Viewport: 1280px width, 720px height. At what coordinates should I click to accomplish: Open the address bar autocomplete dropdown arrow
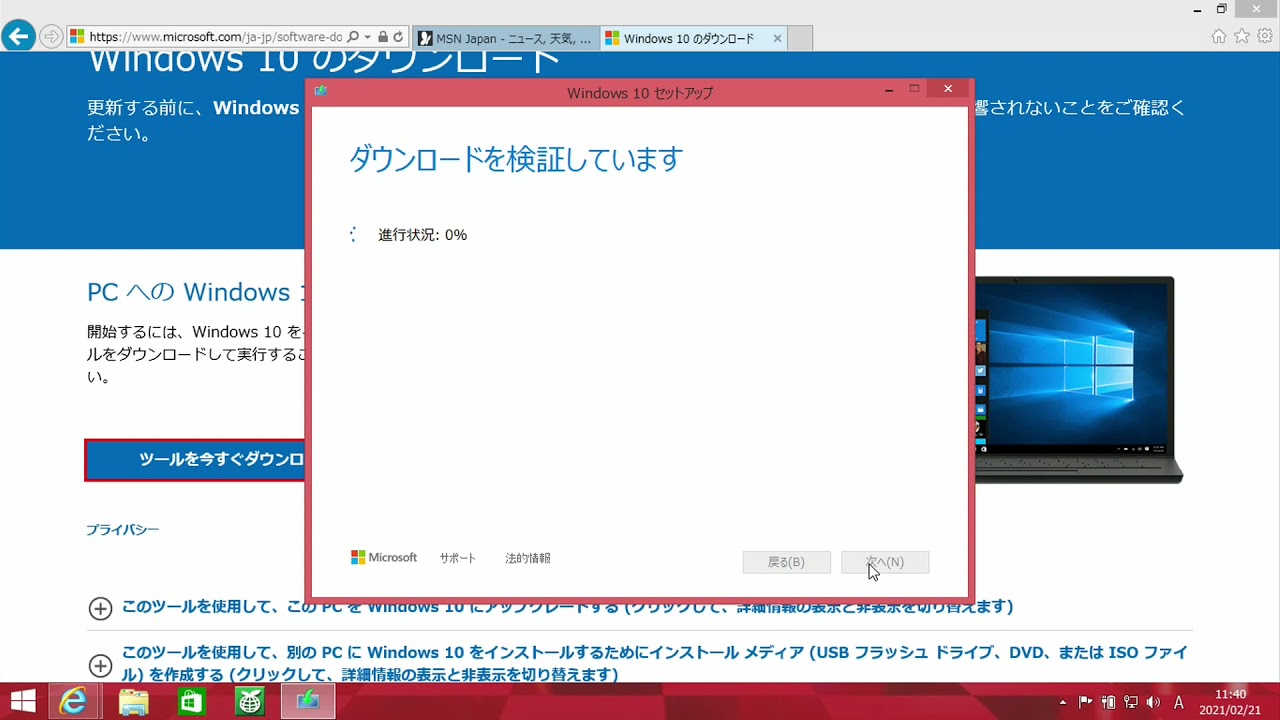point(367,37)
